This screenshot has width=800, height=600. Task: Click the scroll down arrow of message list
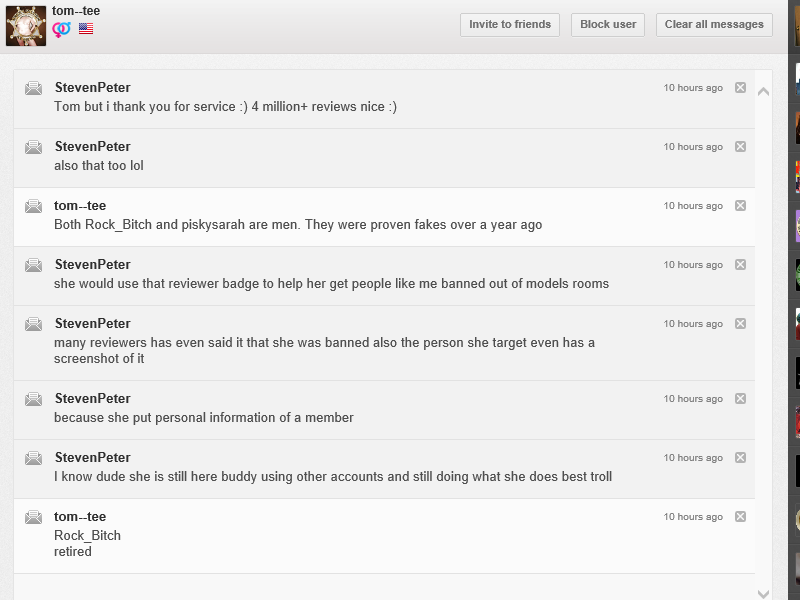click(x=763, y=594)
